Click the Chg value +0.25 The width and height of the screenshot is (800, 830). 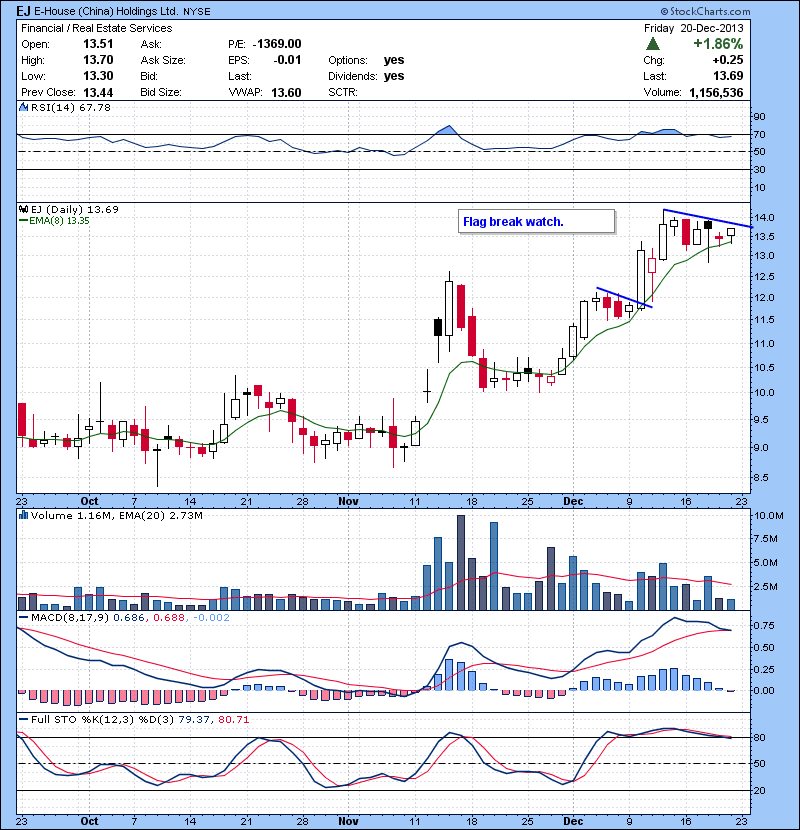[x=728, y=60]
